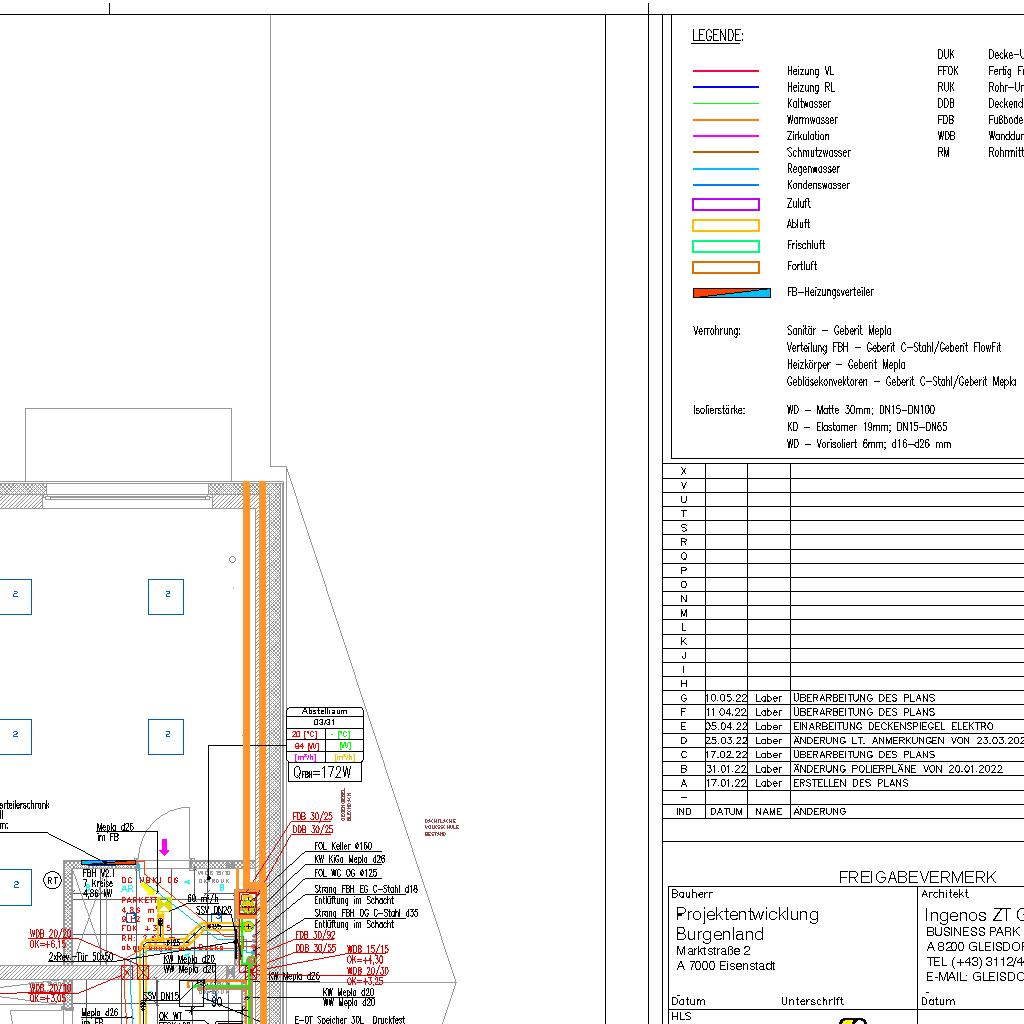1024x1024 pixels.
Task: Select the red-blue FB-Heizungsverteiler legend symbol
Action: pos(732,293)
